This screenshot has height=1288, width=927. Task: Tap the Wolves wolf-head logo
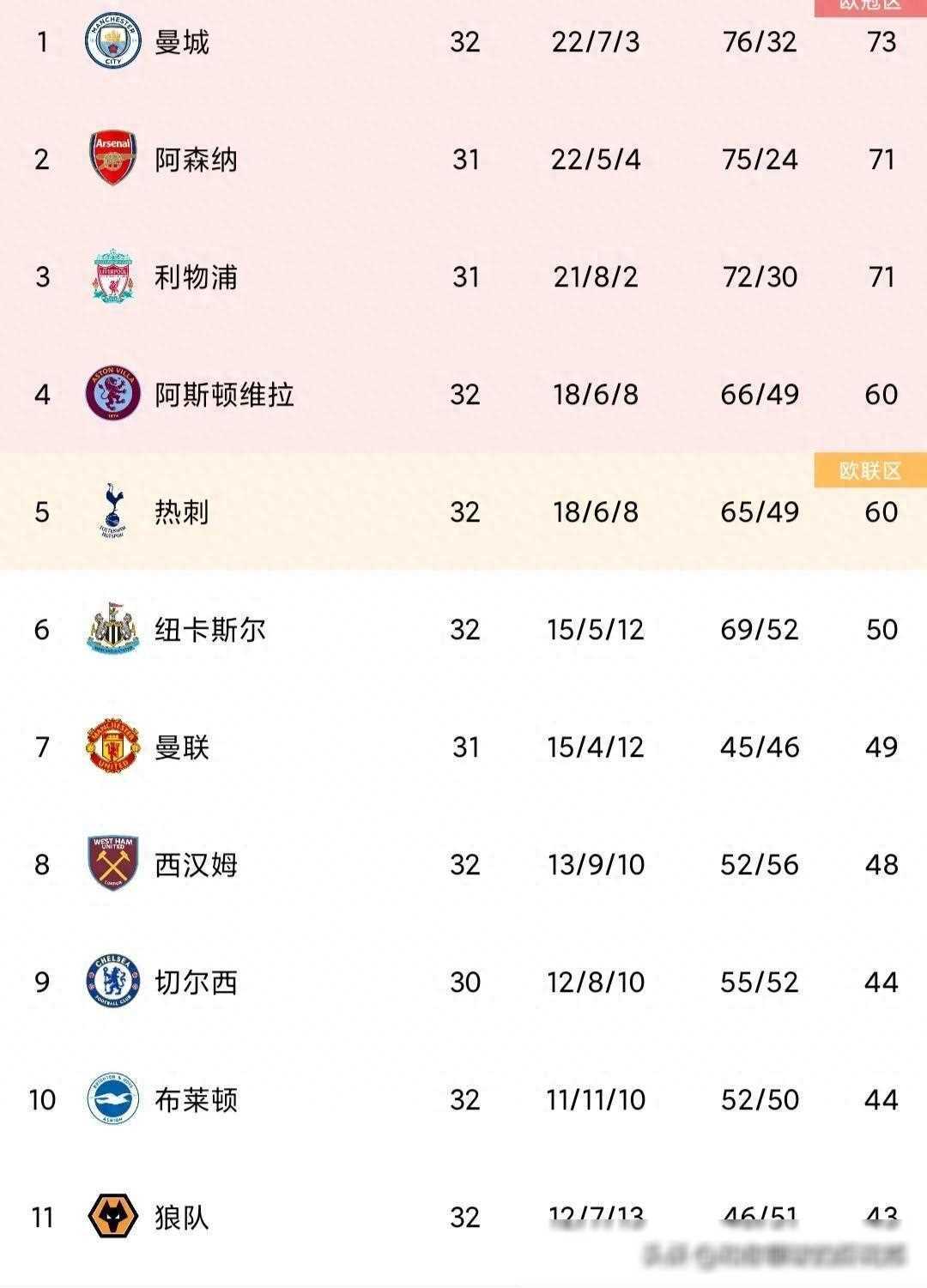pyautogui.click(x=112, y=1217)
